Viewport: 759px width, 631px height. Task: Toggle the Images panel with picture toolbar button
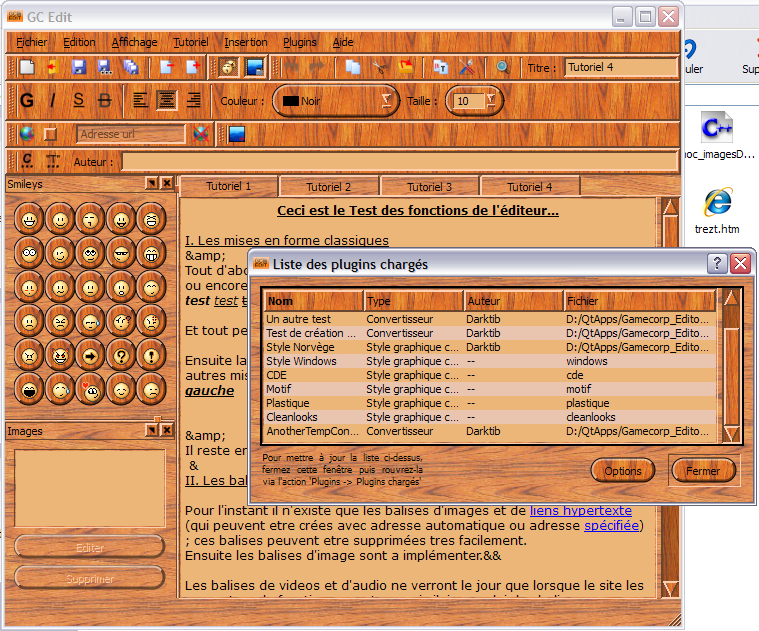pyautogui.click(x=255, y=67)
